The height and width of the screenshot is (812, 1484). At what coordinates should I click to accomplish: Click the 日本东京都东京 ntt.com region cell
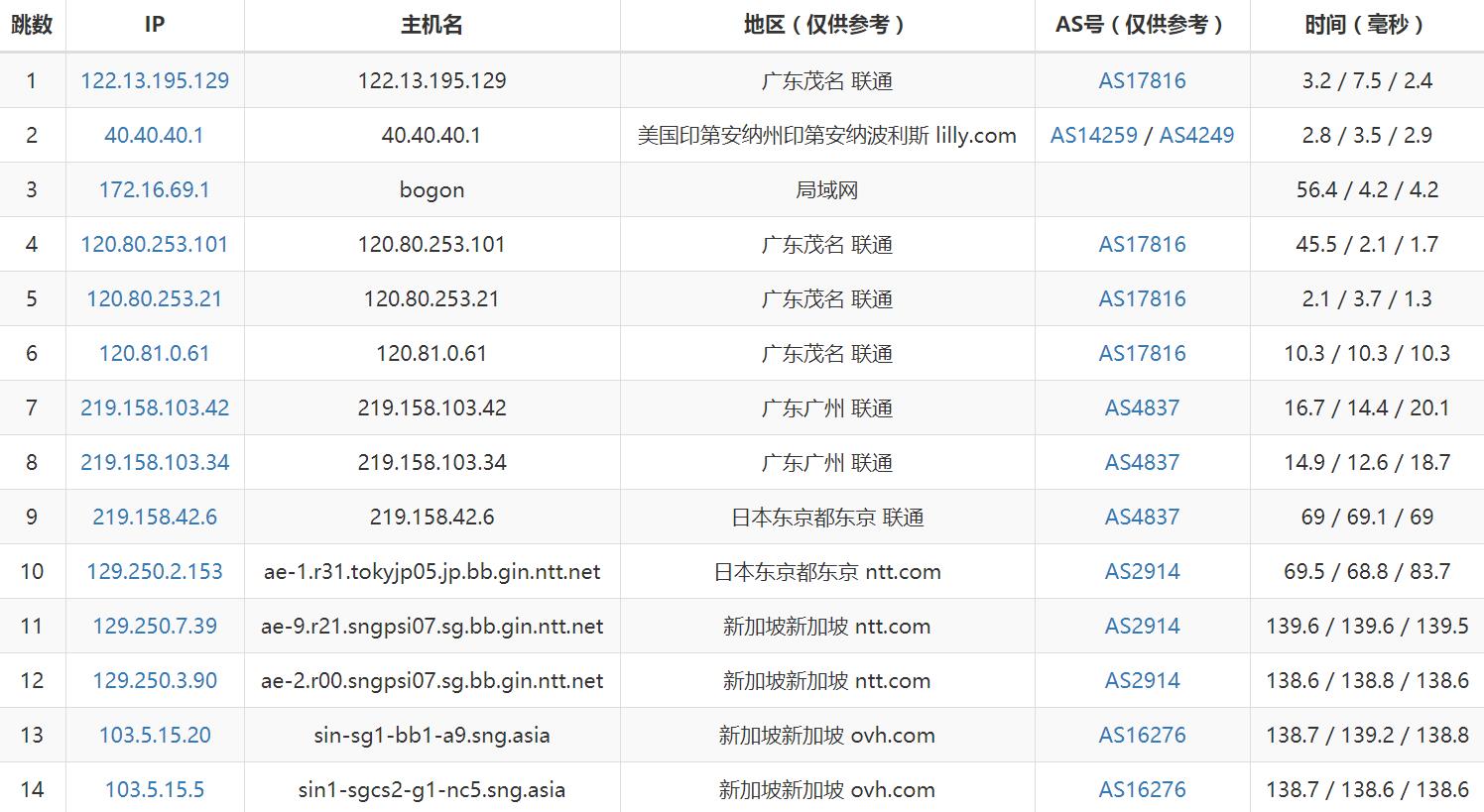pos(827,571)
